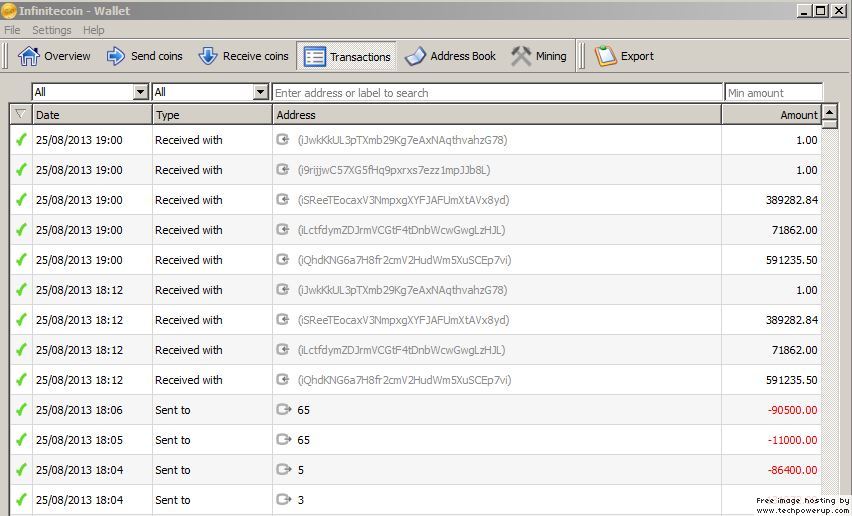Image resolution: width=852 pixels, height=516 pixels.
Task: Select address label 5 in the 18:04 row
Action: [x=300, y=470]
